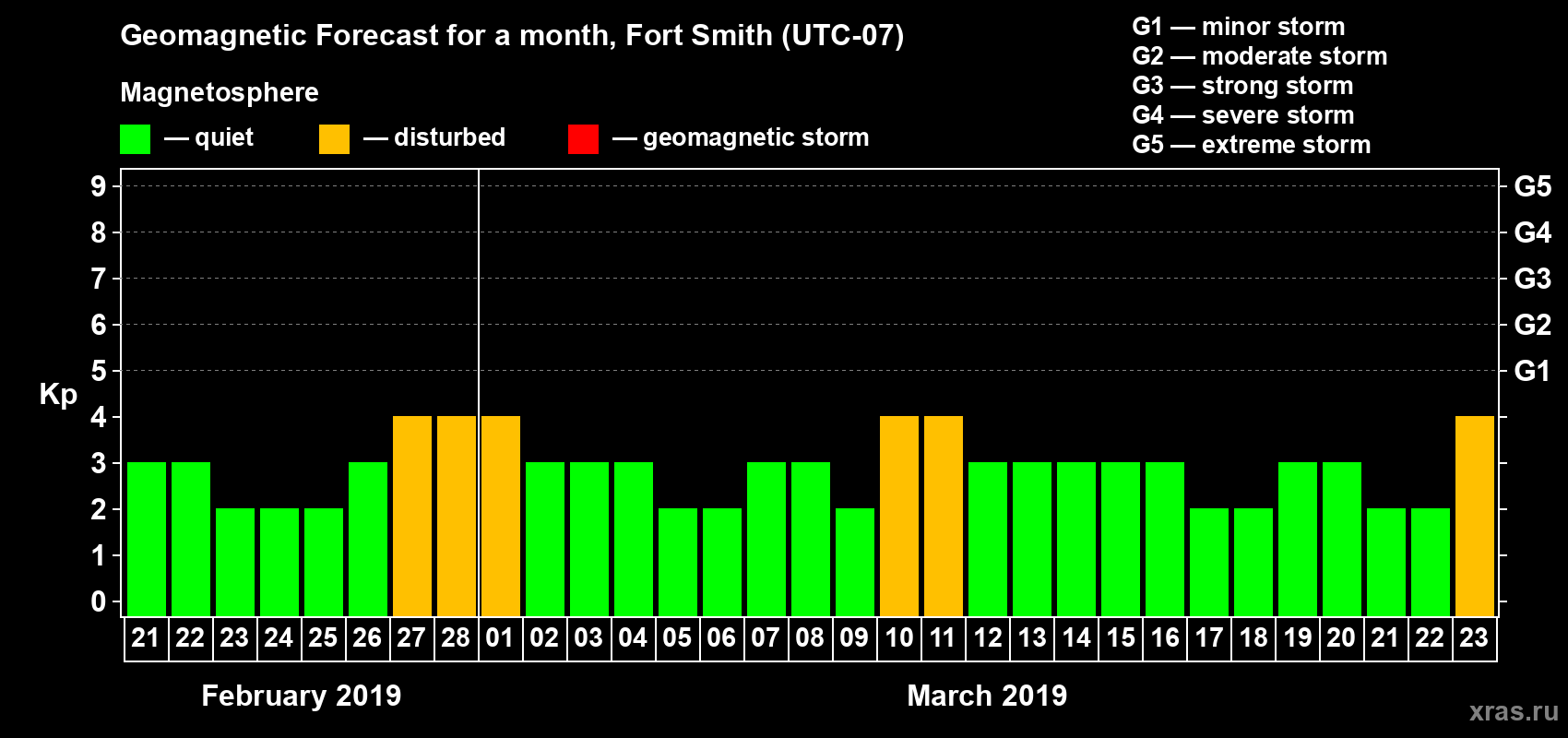Click the '— disturbed' legend text
Screen dimensions: 1568x738
point(434,137)
